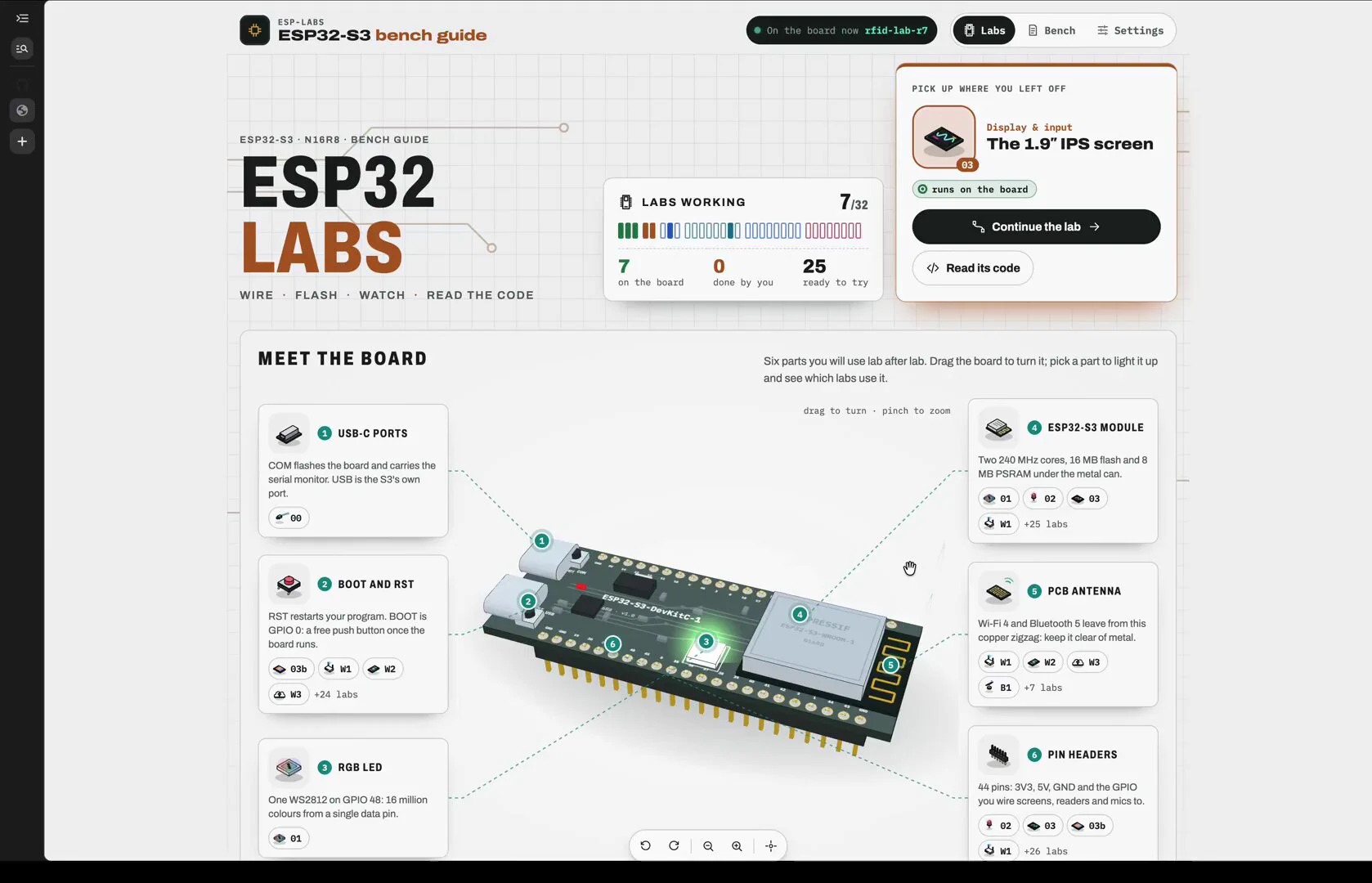
Task: Open lab chip W2 in Boot and RST card
Action: click(383, 669)
